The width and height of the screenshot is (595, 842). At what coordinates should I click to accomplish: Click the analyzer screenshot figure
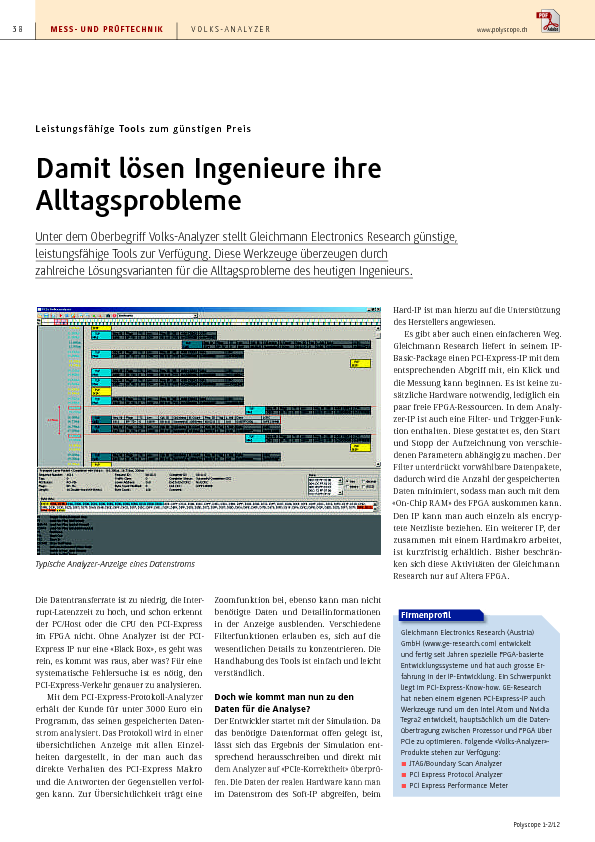[208, 431]
